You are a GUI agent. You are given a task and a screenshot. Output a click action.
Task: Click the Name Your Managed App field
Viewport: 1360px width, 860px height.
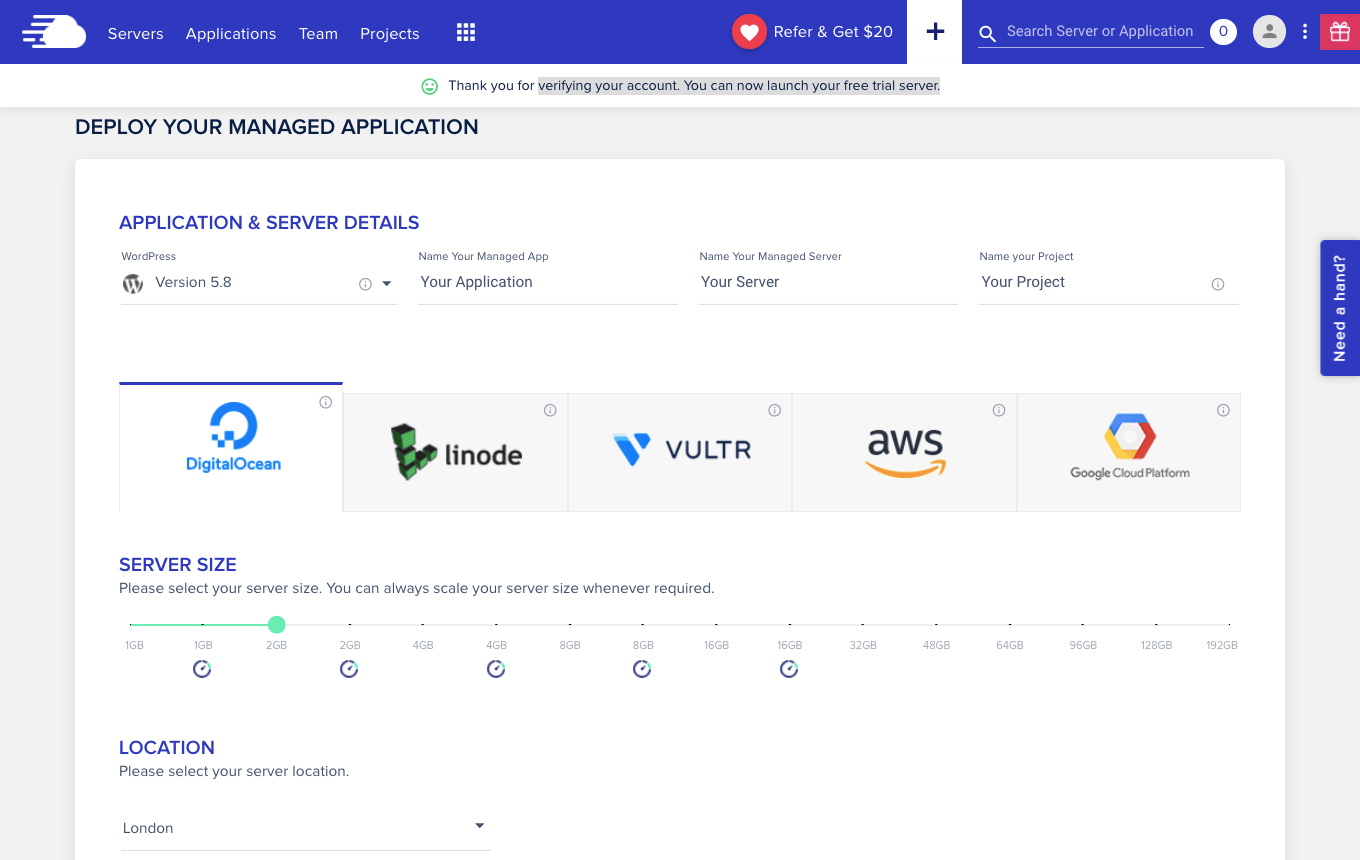point(548,282)
